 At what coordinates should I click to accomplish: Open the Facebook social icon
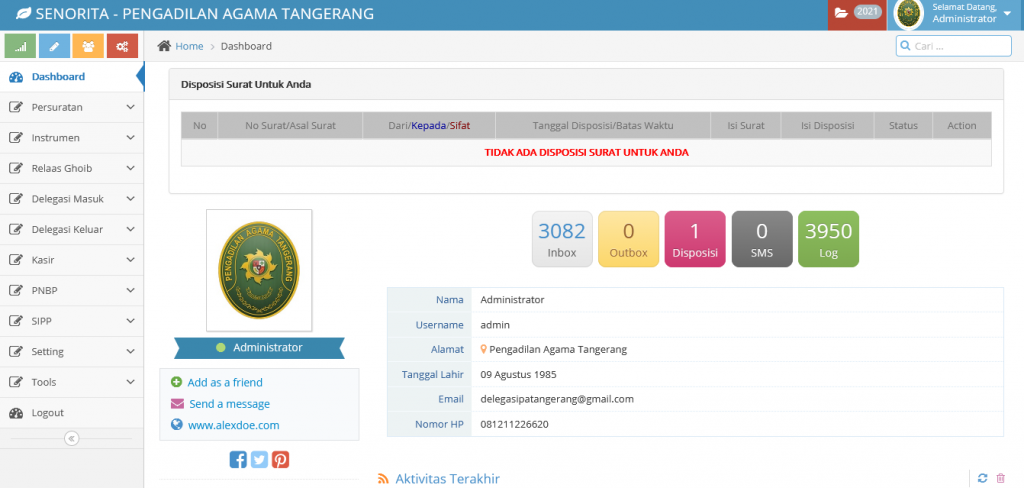click(238, 459)
